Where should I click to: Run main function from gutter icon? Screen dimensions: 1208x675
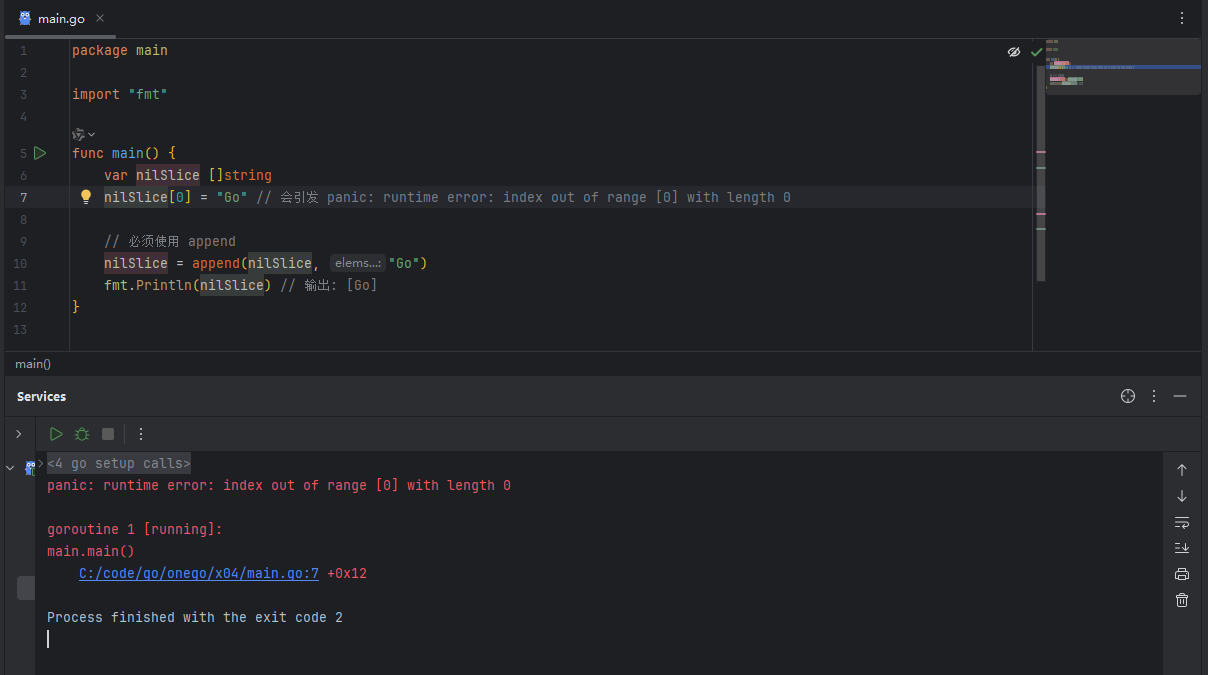(39, 153)
